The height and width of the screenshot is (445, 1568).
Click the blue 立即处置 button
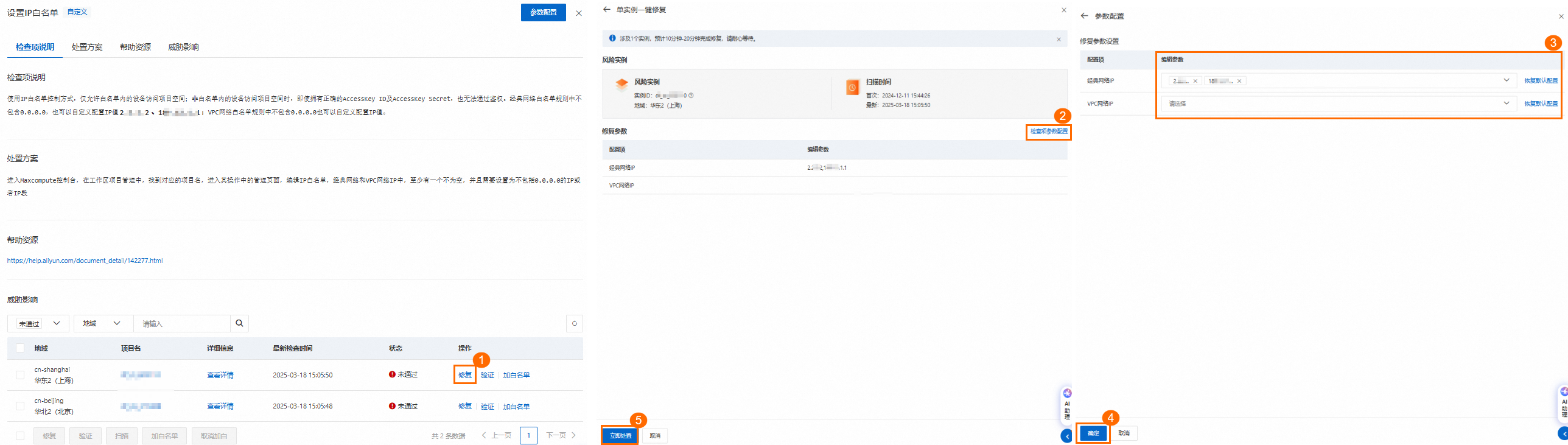pos(620,435)
